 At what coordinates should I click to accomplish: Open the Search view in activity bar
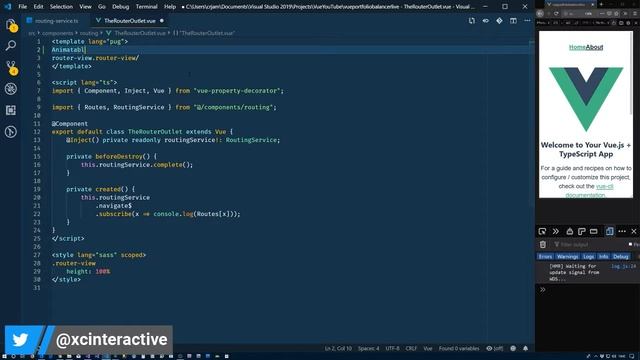[11, 45]
